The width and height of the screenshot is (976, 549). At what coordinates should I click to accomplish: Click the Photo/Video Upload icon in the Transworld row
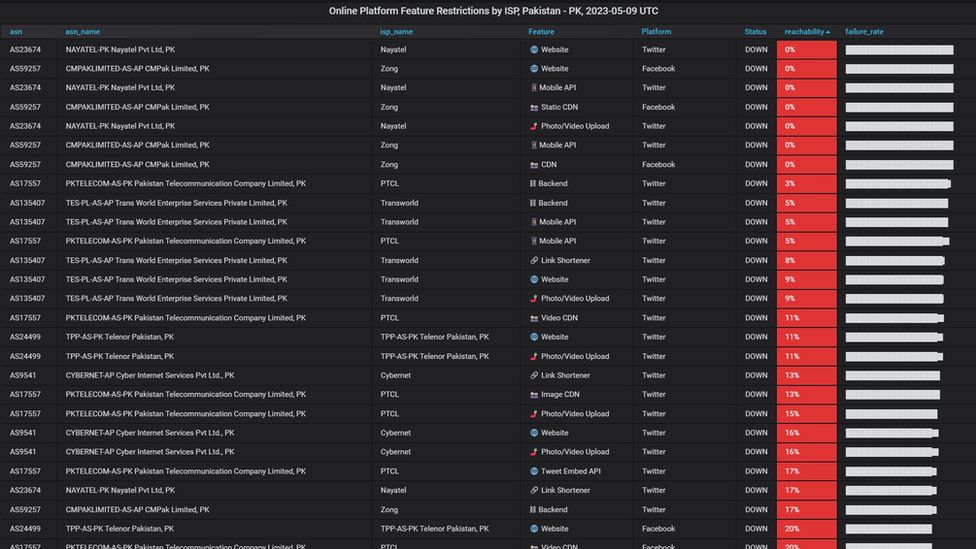tap(533, 299)
